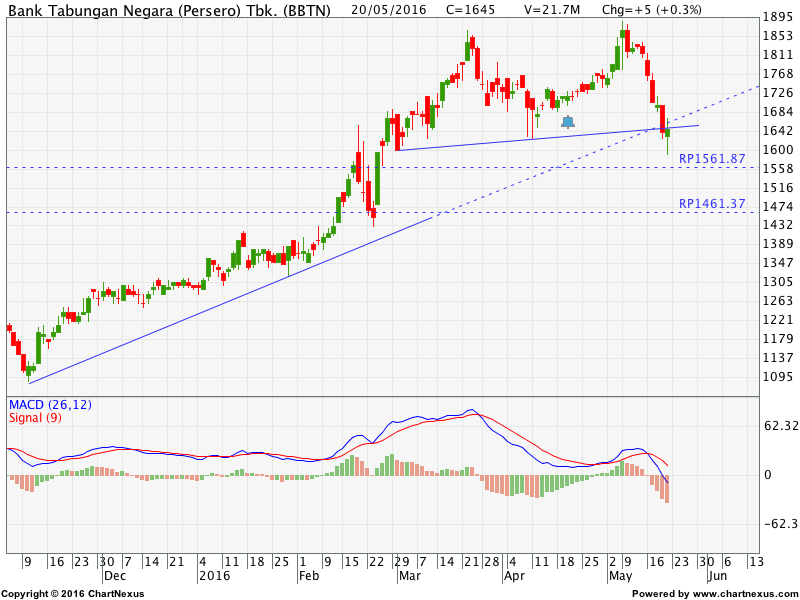Select the chart title Bank Tabungan Negara (Persero) Tbk. (BBTN)
This screenshot has height=600, width=800.
click(x=169, y=10)
